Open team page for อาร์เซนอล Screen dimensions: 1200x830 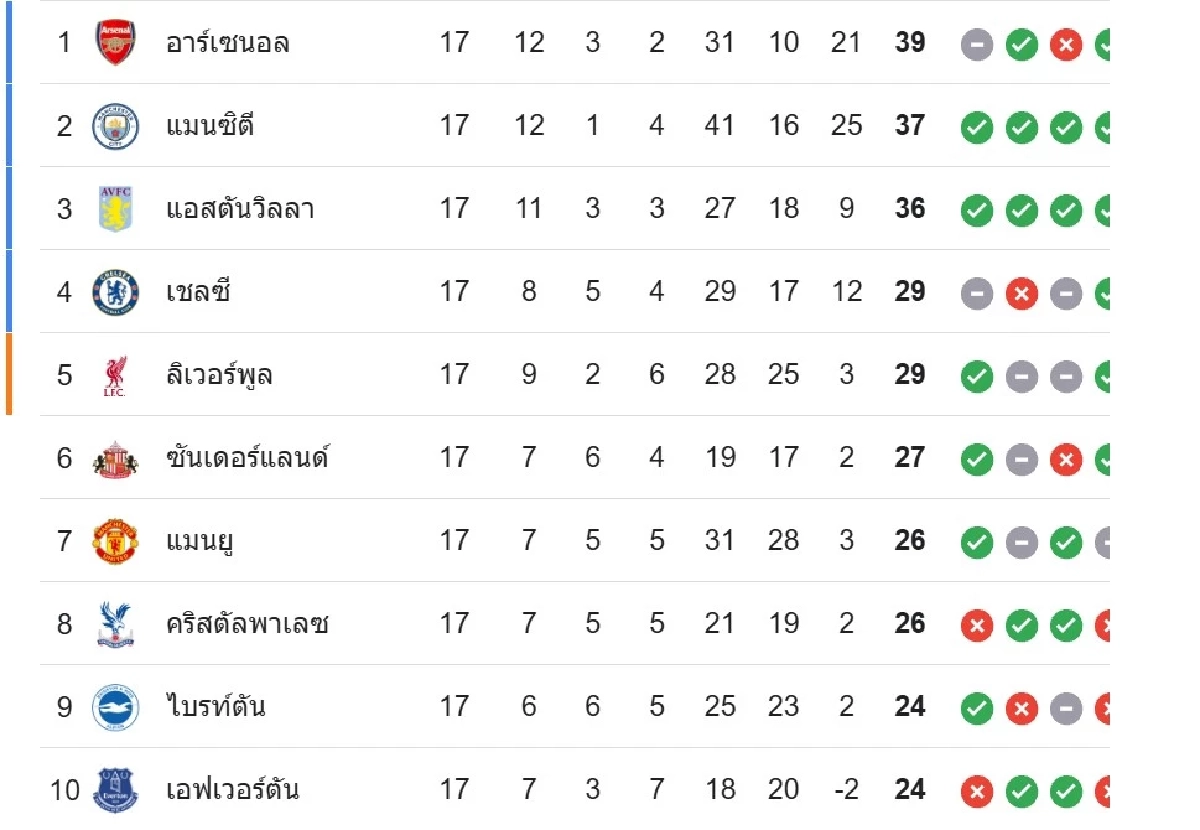point(228,43)
